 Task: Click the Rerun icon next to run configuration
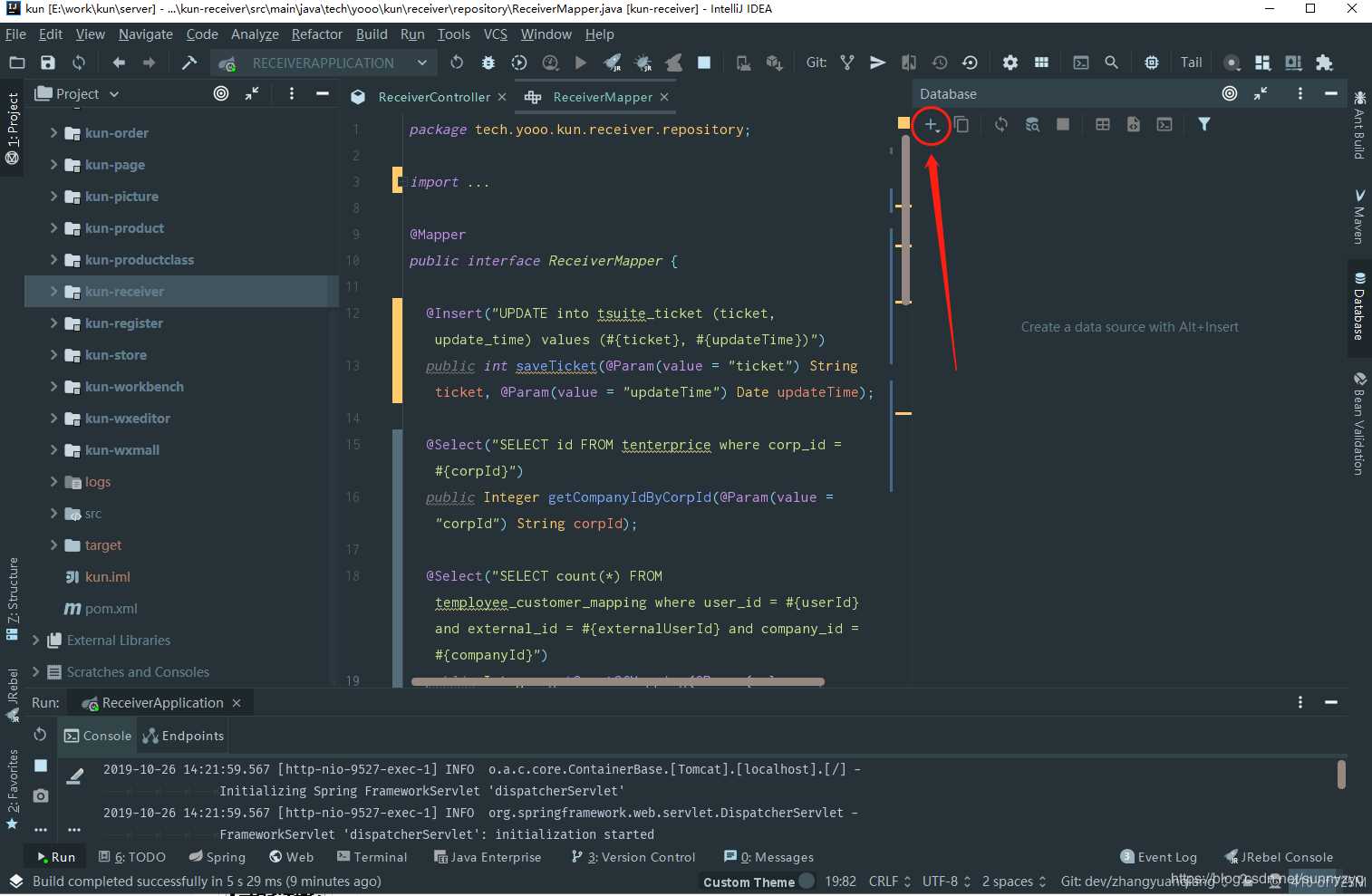tap(457, 63)
